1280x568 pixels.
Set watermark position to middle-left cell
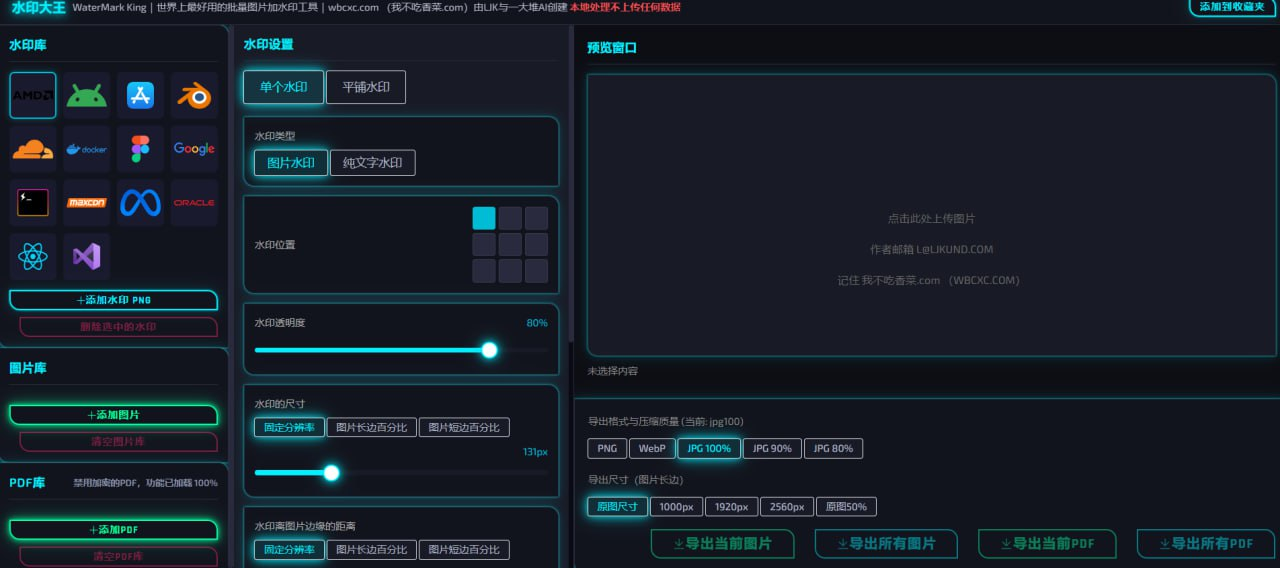(484, 245)
